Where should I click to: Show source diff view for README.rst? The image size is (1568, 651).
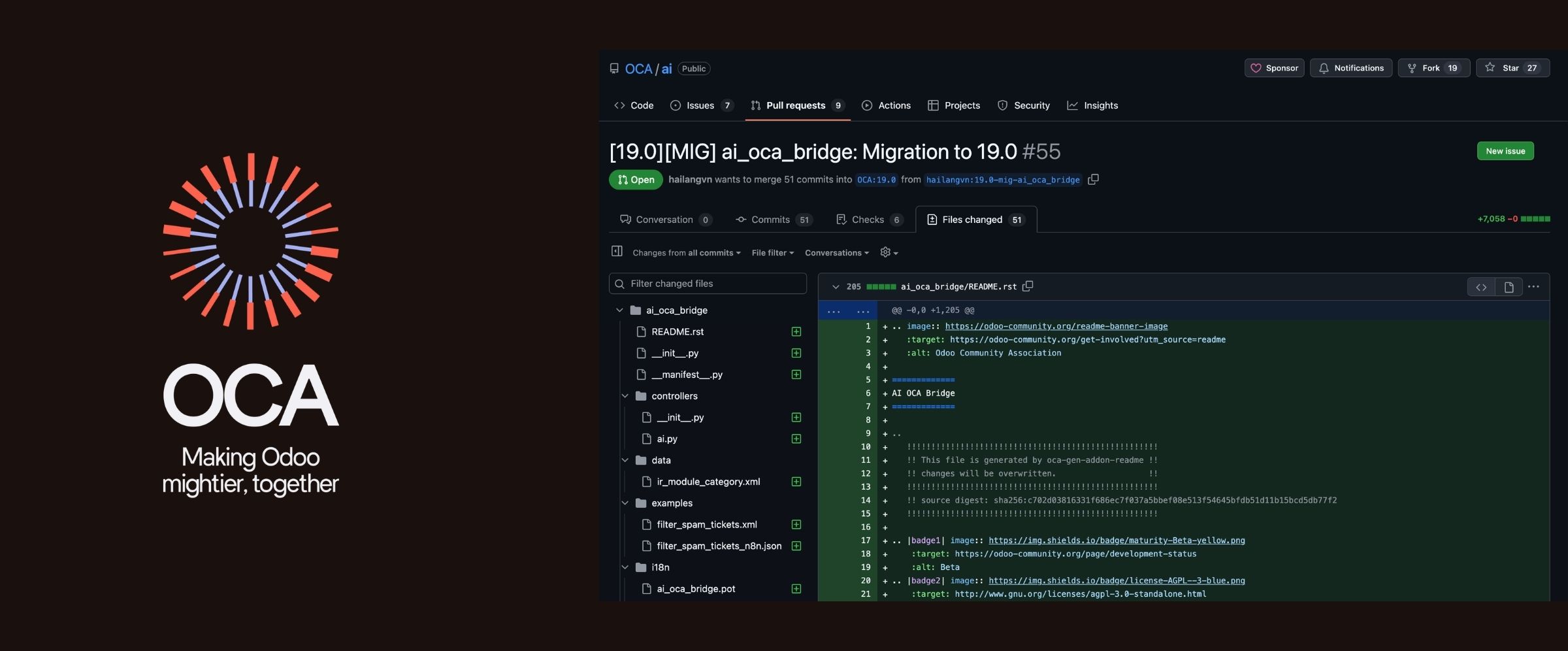(x=1481, y=287)
